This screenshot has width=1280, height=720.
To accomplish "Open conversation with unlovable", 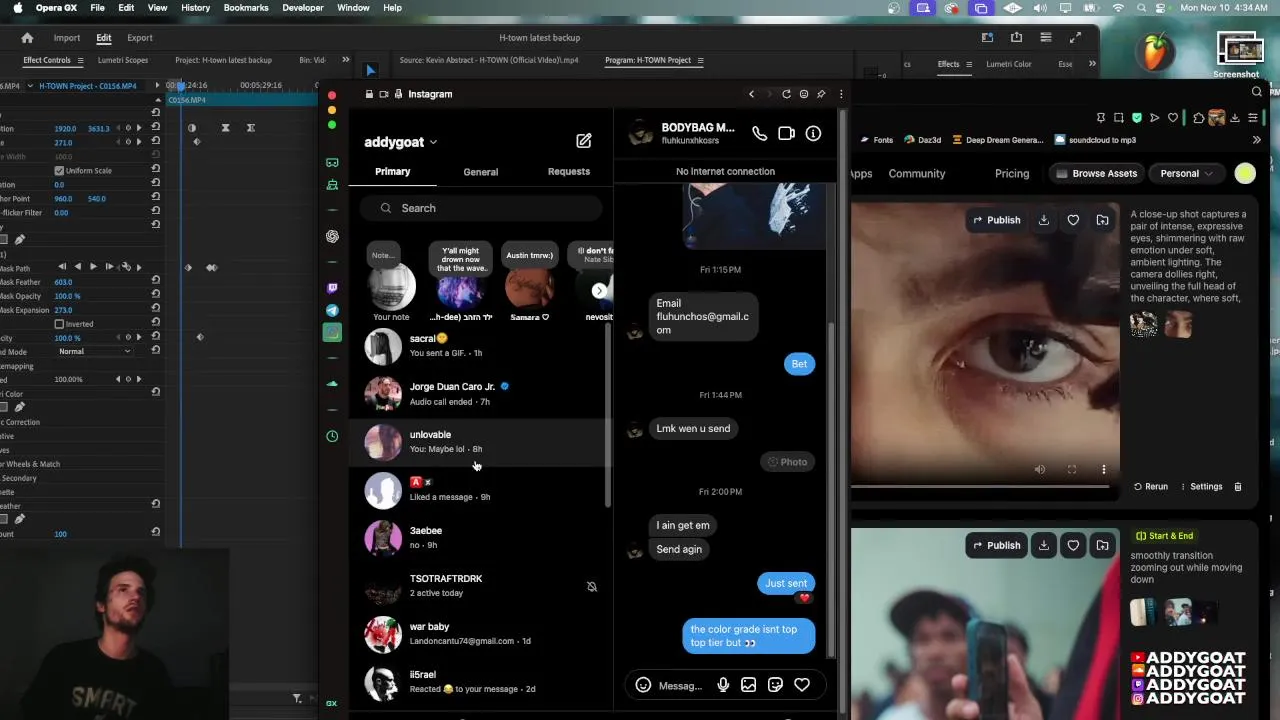I will pyautogui.click(x=481, y=442).
